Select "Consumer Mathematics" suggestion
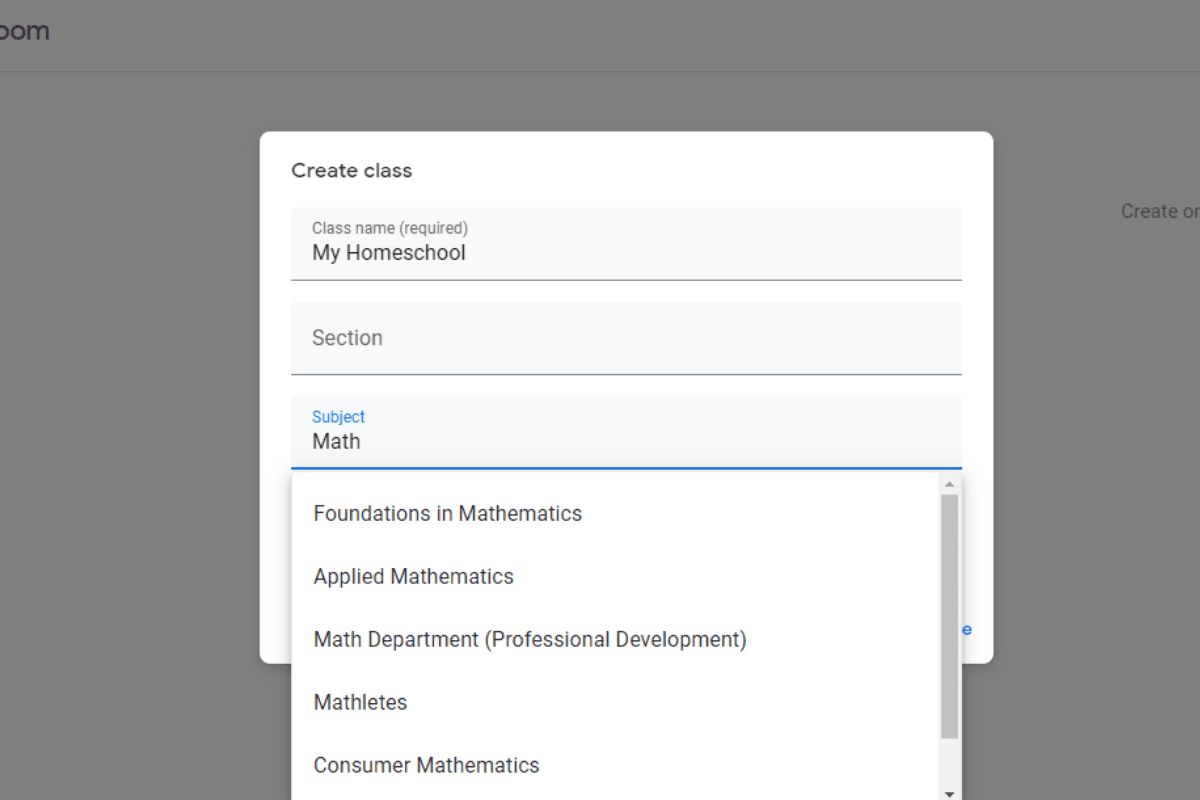The height and width of the screenshot is (800, 1200). [426, 765]
